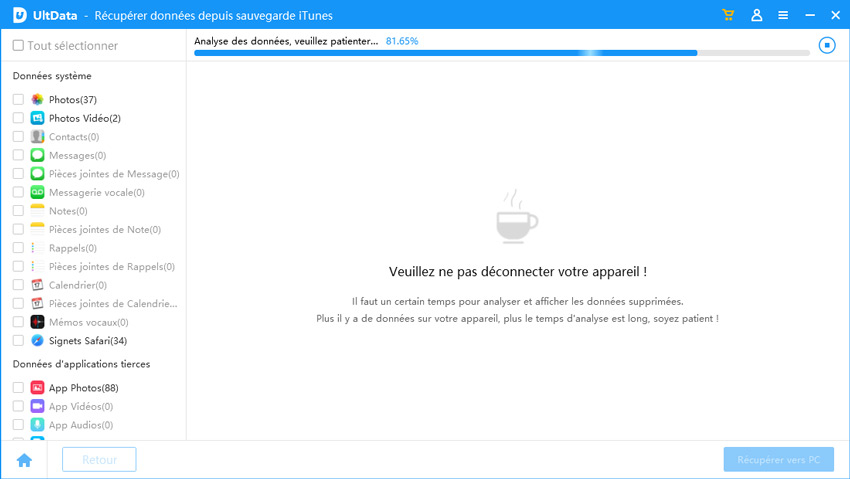850x479 pixels.
Task: Click the Notes icon
Action: tap(37, 210)
